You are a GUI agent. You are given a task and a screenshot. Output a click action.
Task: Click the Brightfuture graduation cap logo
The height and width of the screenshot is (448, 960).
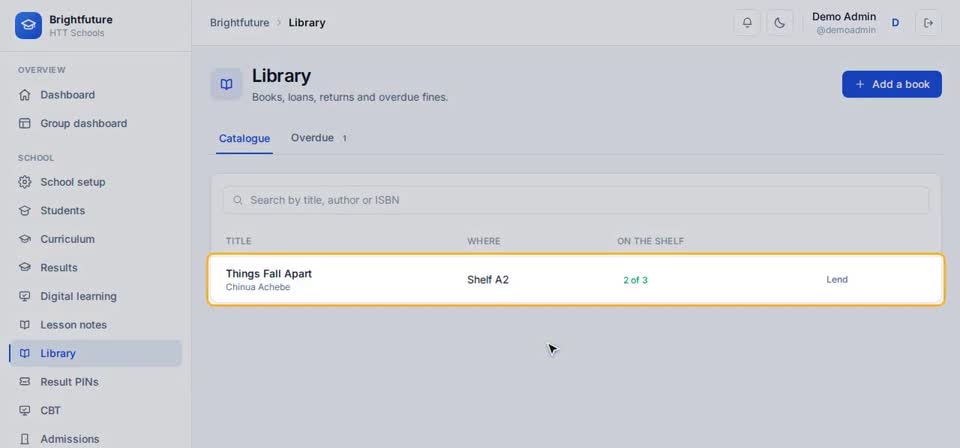click(x=28, y=26)
